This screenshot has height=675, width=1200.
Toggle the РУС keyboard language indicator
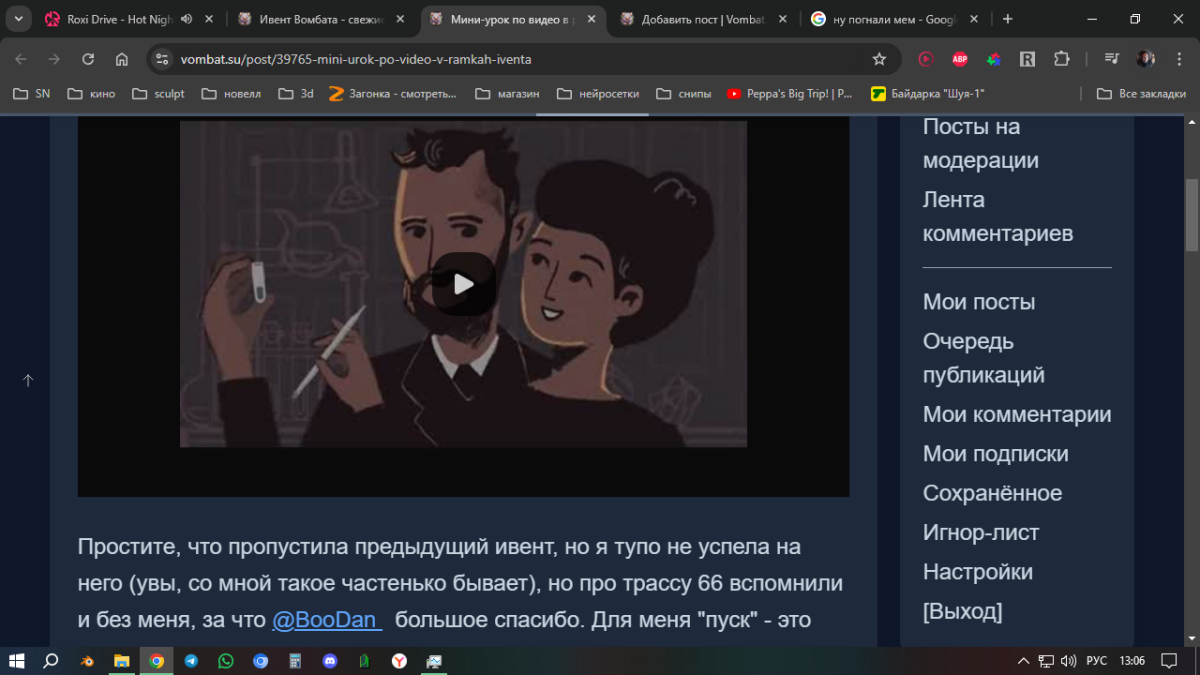pyautogui.click(x=1096, y=661)
